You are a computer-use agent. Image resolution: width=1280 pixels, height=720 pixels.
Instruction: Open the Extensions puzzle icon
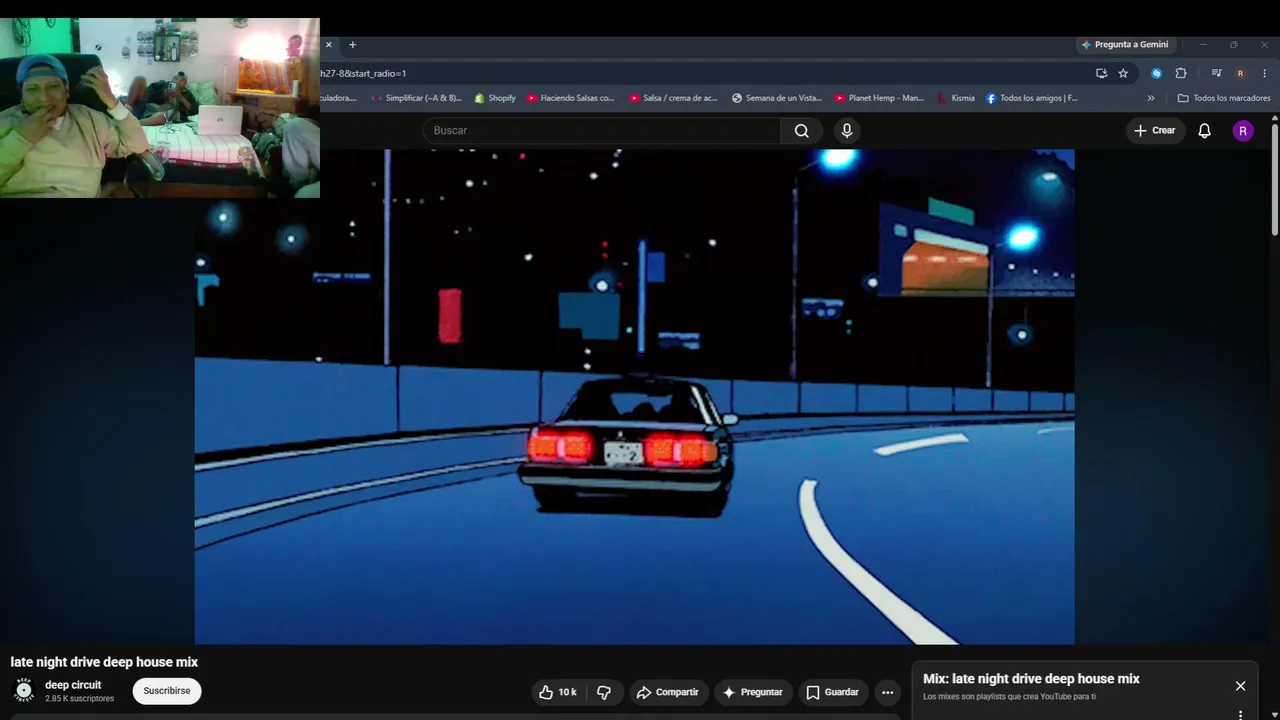click(1181, 73)
